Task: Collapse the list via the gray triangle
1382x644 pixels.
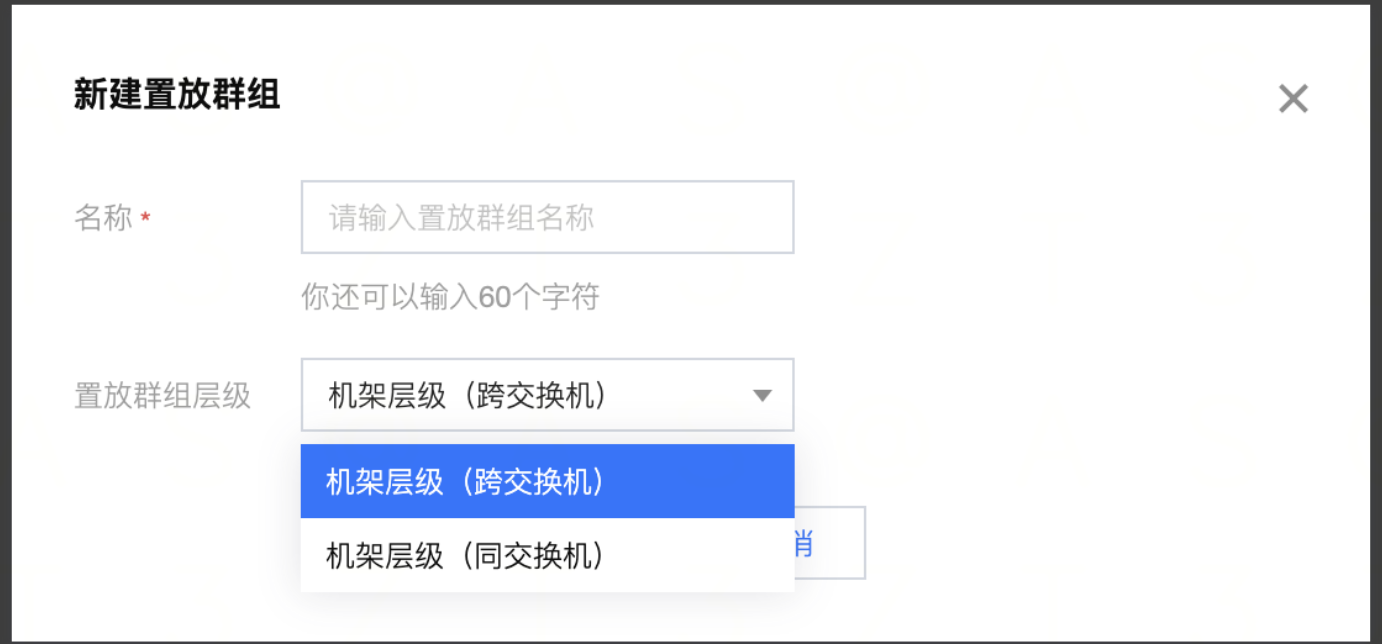Action: pos(762,396)
